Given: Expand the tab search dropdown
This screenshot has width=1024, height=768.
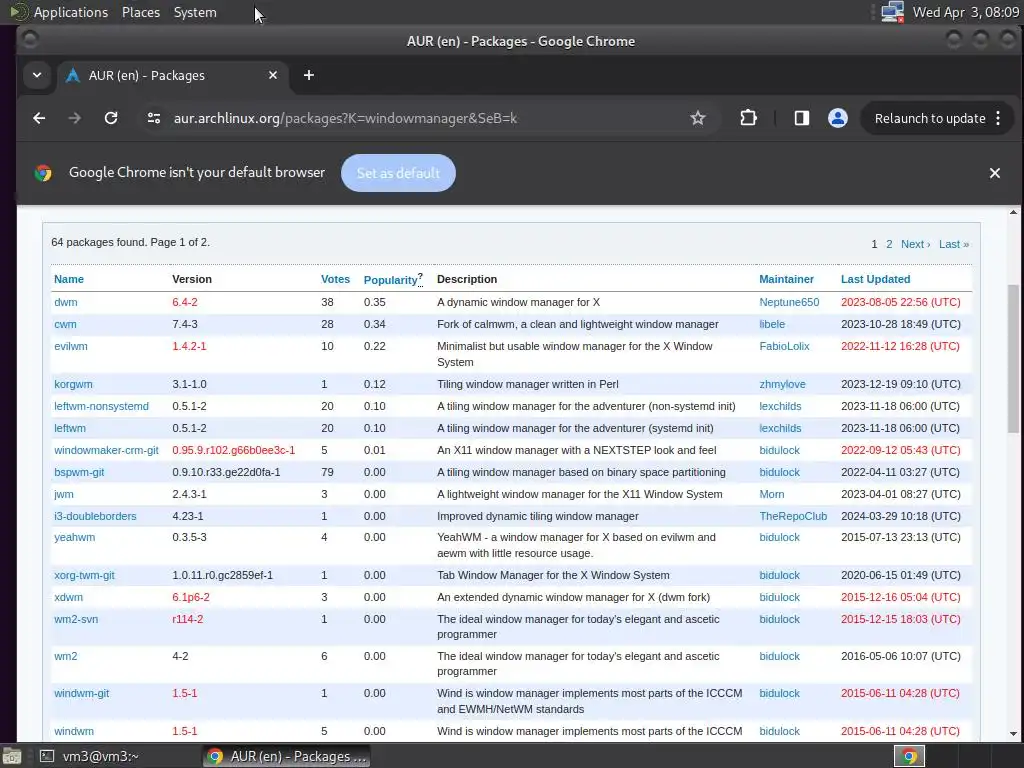Looking at the screenshot, I should pos(37,75).
